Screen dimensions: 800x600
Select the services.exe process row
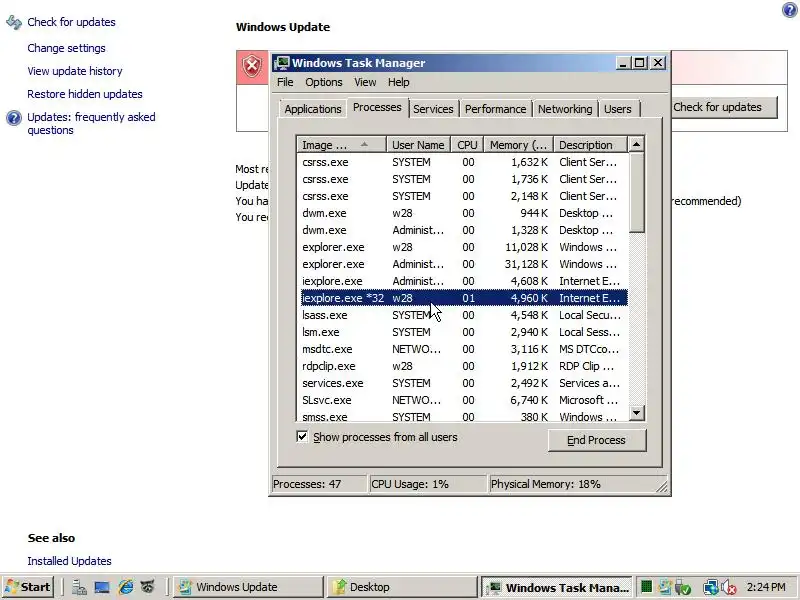coord(464,383)
